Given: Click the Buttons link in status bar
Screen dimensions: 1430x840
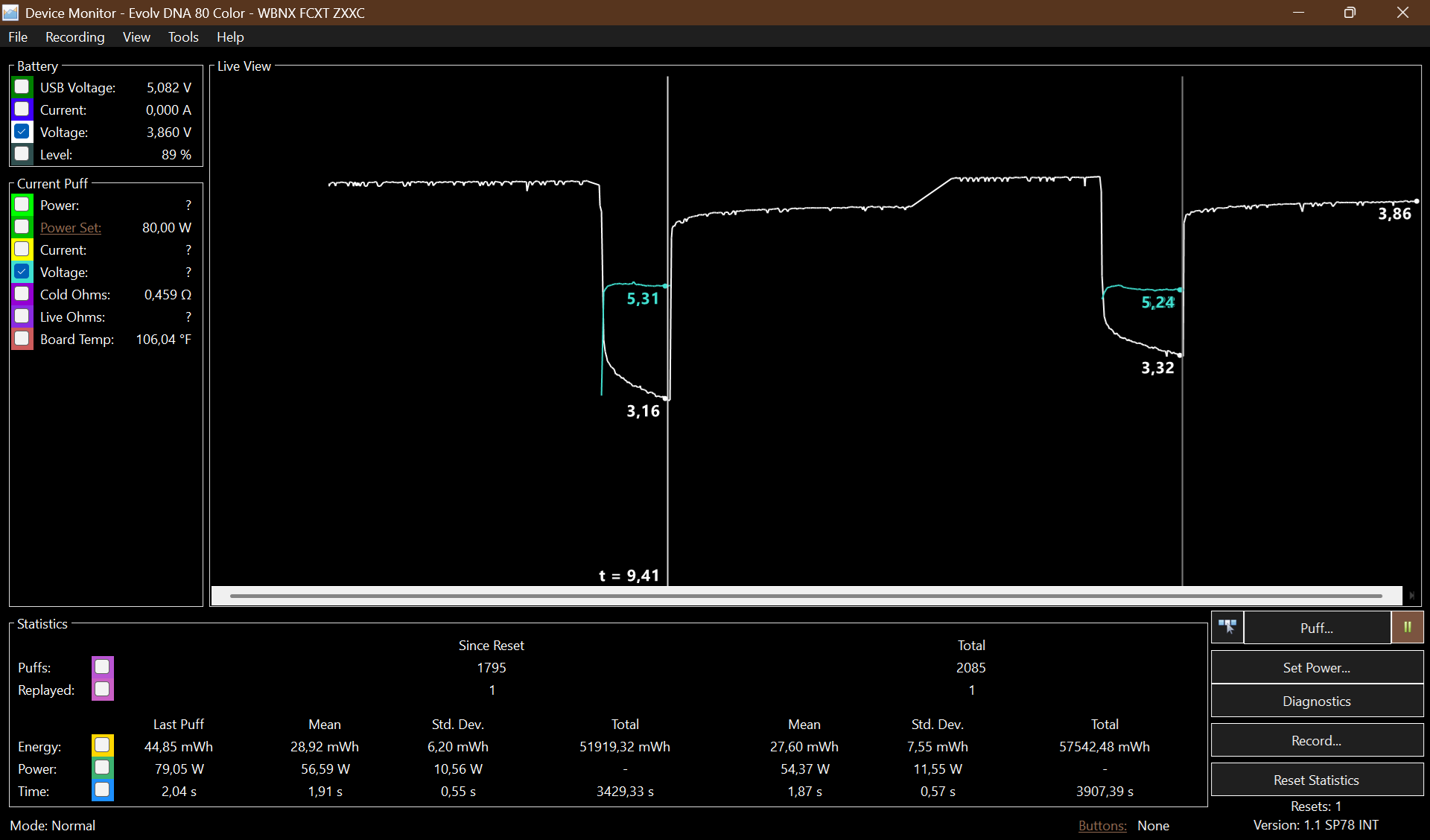Looking at the screenshot, I should click(1102, 825).
